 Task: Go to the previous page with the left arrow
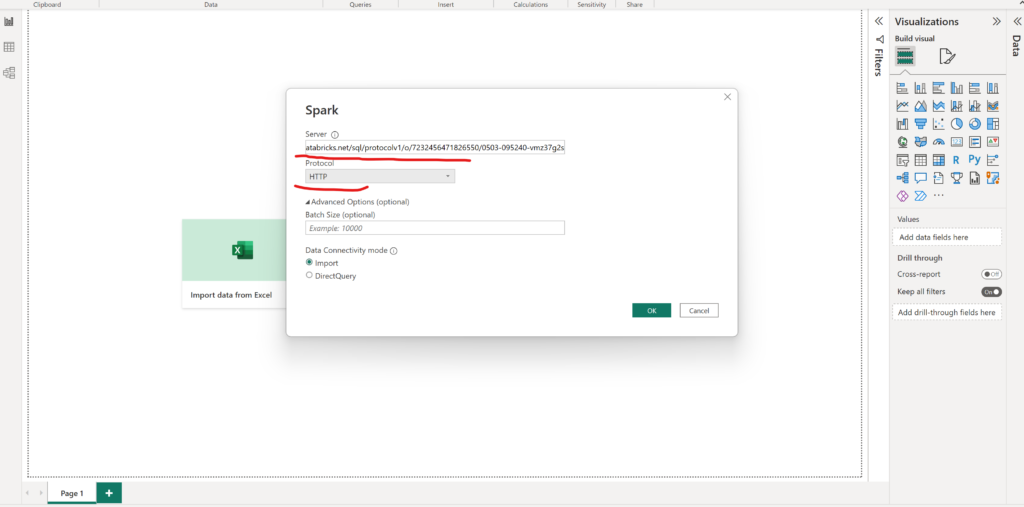point(27,493)
